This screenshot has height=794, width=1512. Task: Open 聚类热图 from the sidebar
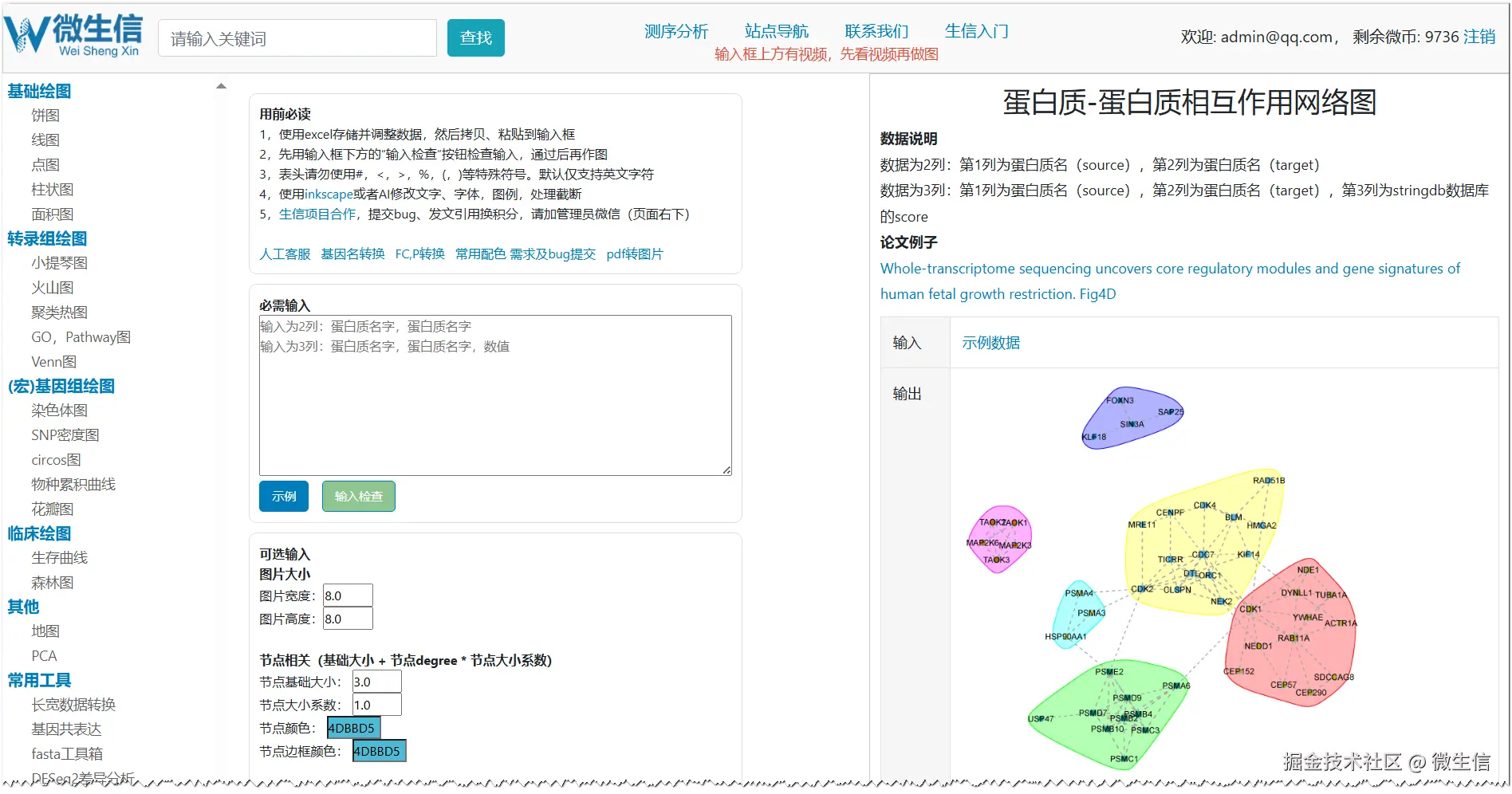tap(60, 312)
